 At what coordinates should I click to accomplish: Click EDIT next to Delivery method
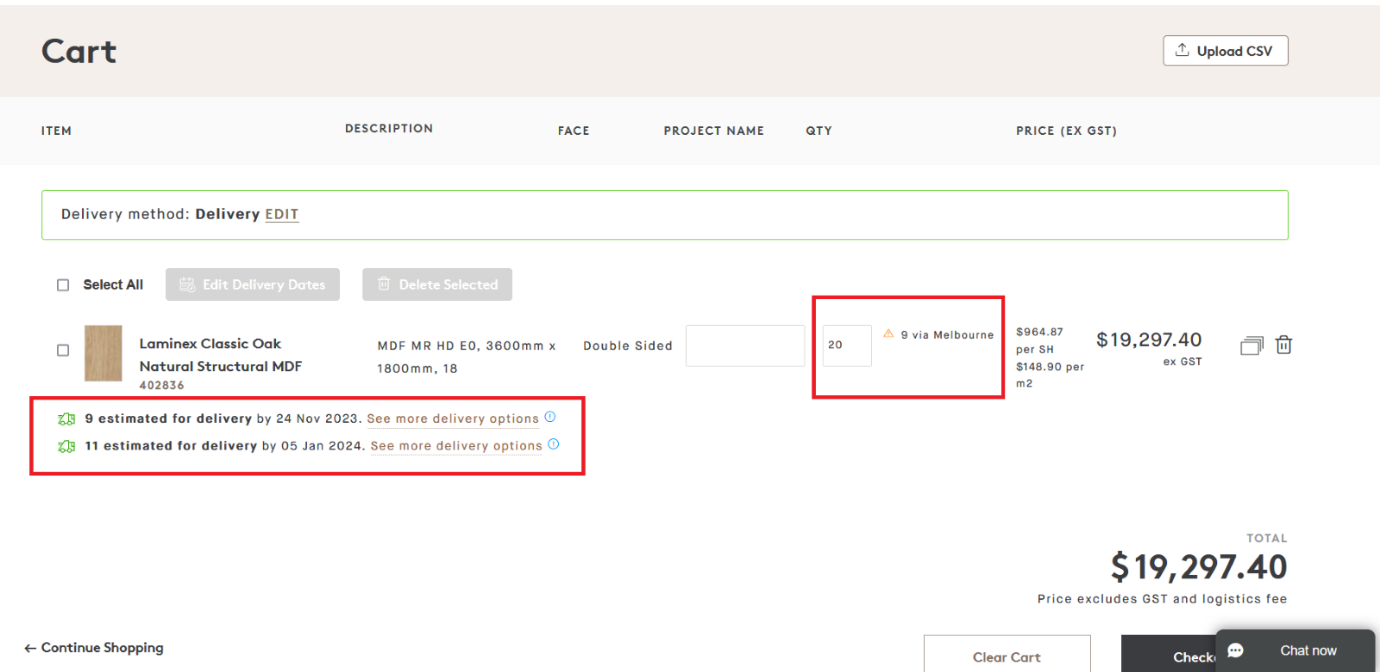click(281, 214)
